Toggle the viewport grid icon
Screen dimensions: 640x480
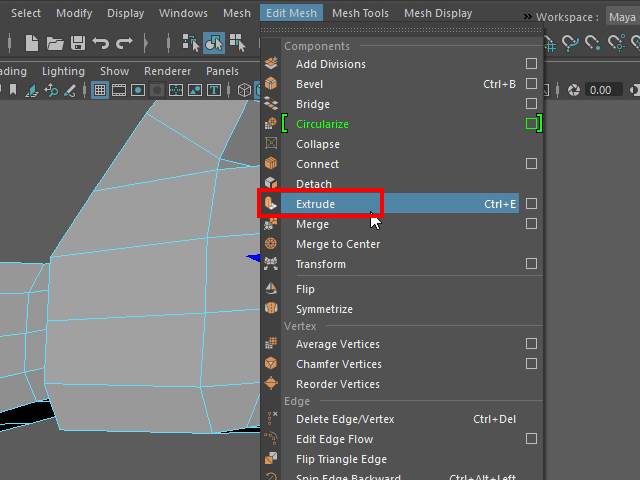100,90
